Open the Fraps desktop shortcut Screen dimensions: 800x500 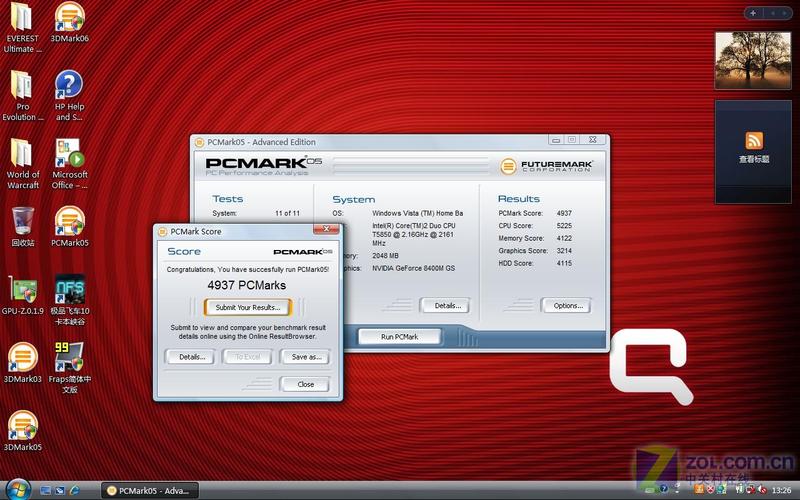tap(69, 367)
